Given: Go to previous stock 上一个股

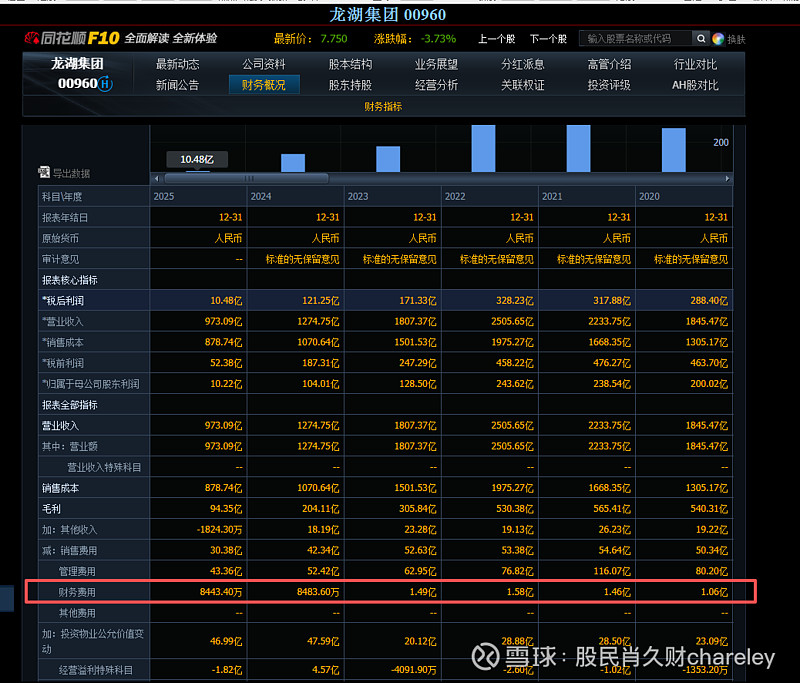Looking at the screenshot, I should pyautogui.click(x=496, y=39).
